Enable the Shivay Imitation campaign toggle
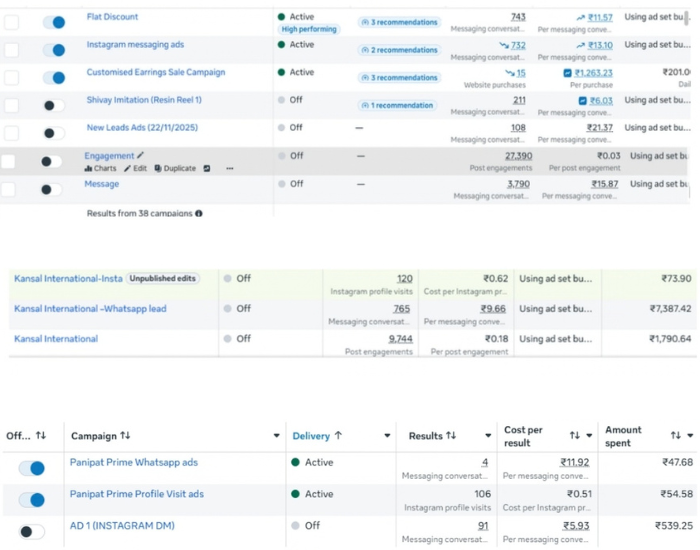Image resolution: width=700 pixels, height=550 pixels. [54, 105]
